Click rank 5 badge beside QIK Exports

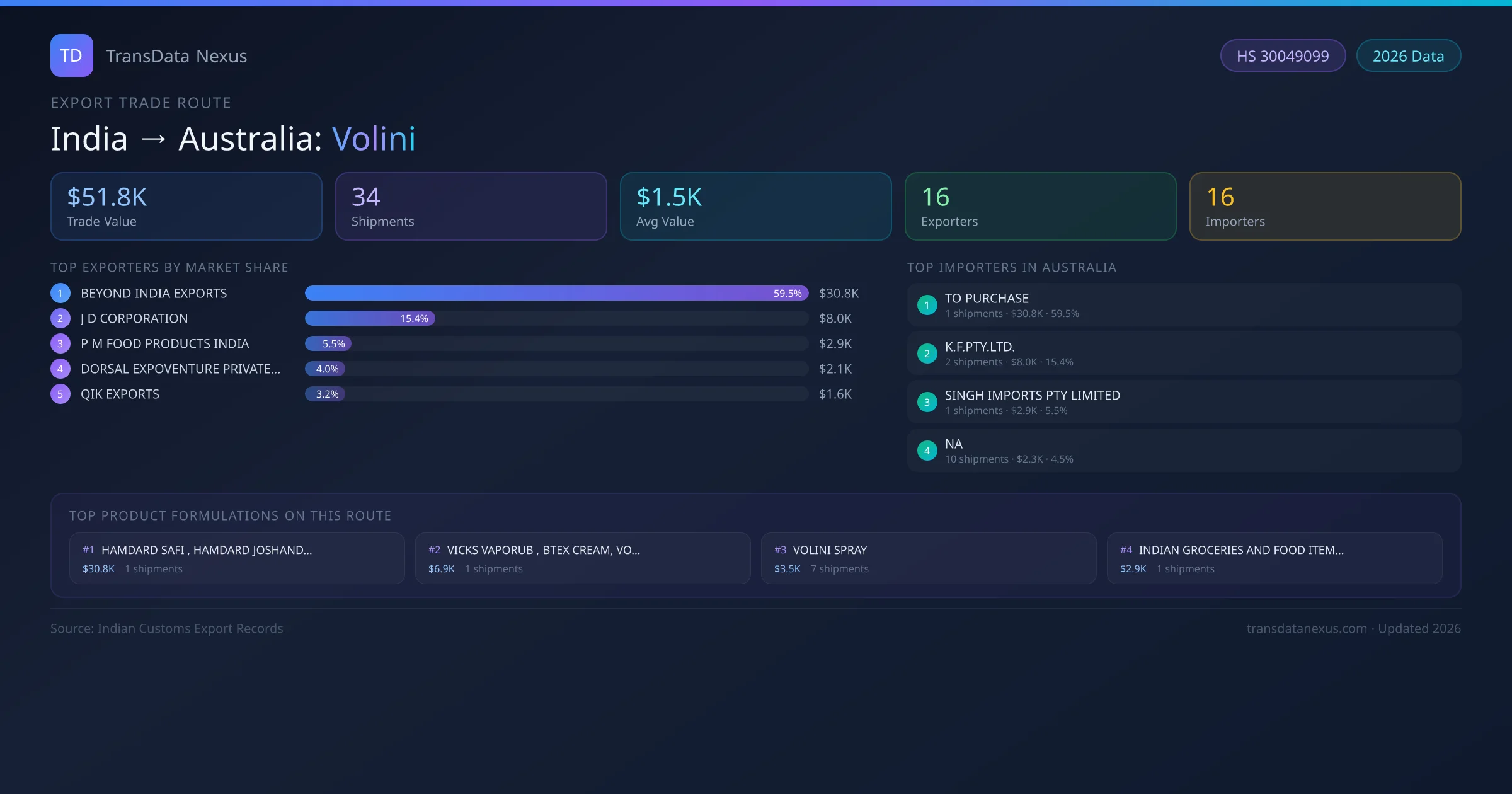click(60, 394)
